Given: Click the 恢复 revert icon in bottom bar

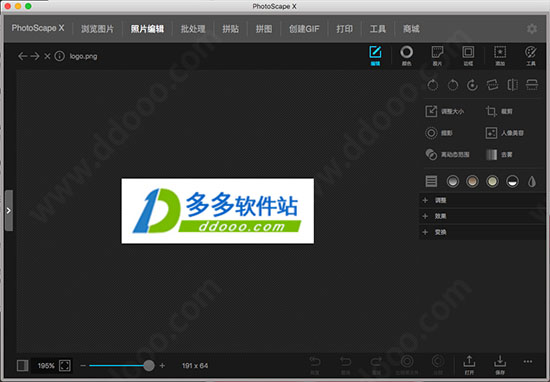Looking at the screenshot, I should pos(315,365).
